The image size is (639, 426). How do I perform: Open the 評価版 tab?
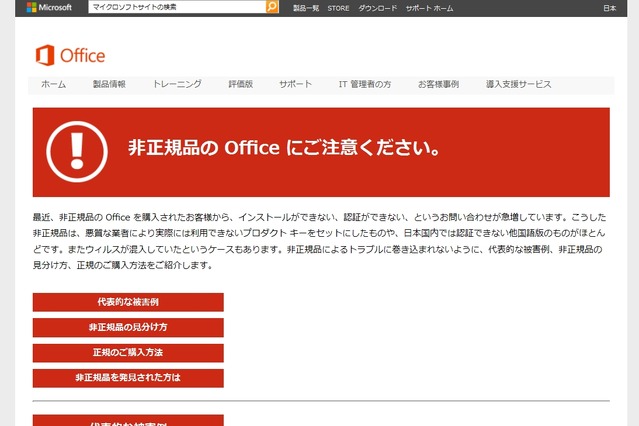pos(240,84)
